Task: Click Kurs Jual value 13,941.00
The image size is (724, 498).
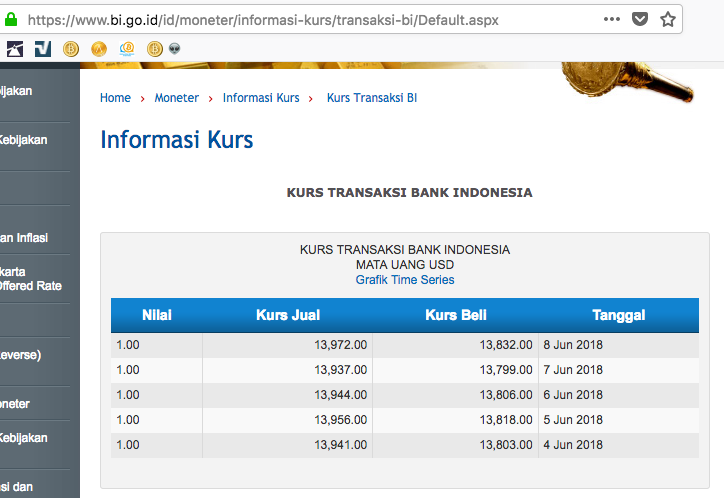Action: (x=341, y=444)
